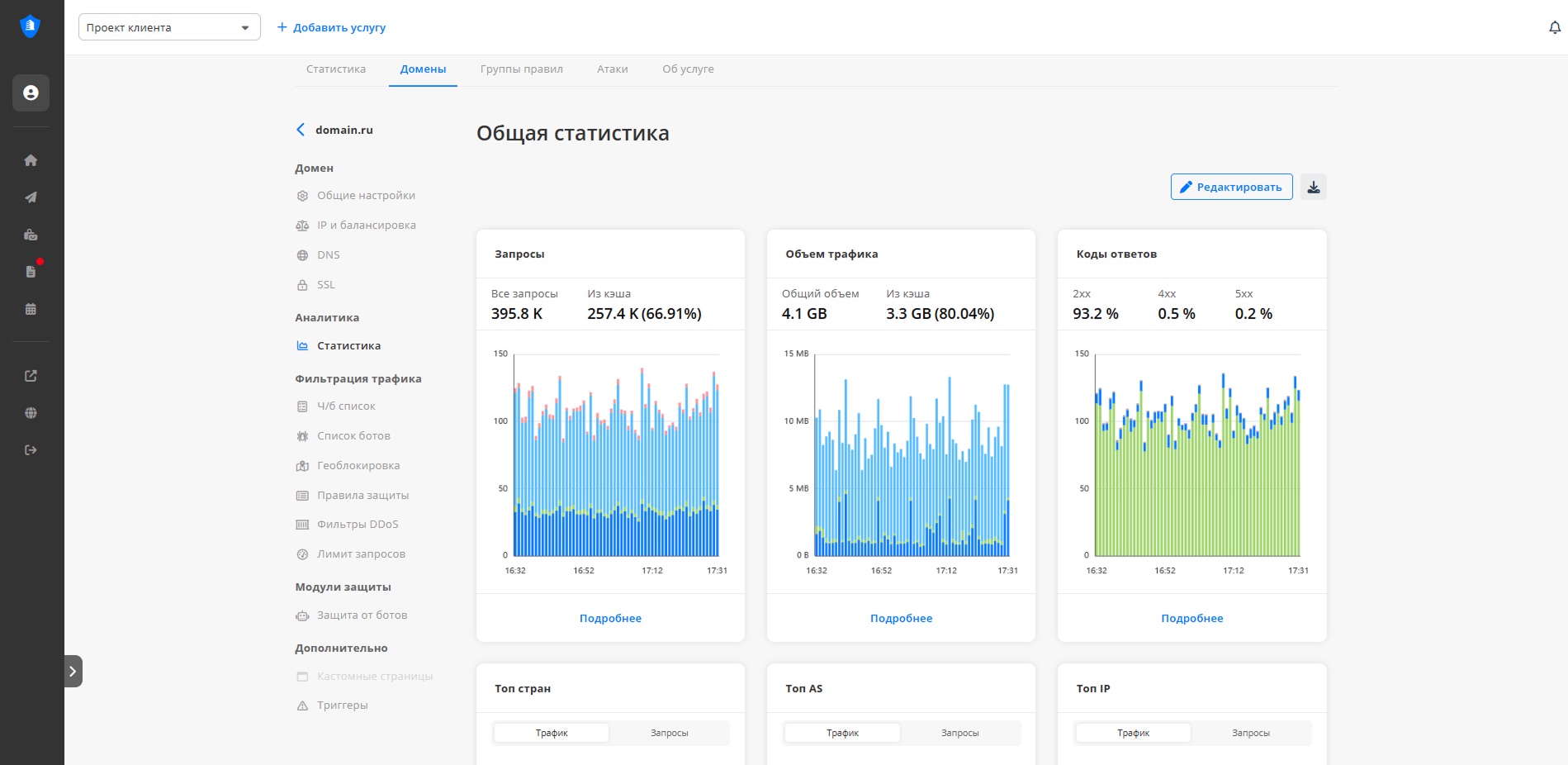Image resolution: width=1568 pixels, height=765 pixels.
Task: Click the download statistics icon button
Action: point(1313,188)
